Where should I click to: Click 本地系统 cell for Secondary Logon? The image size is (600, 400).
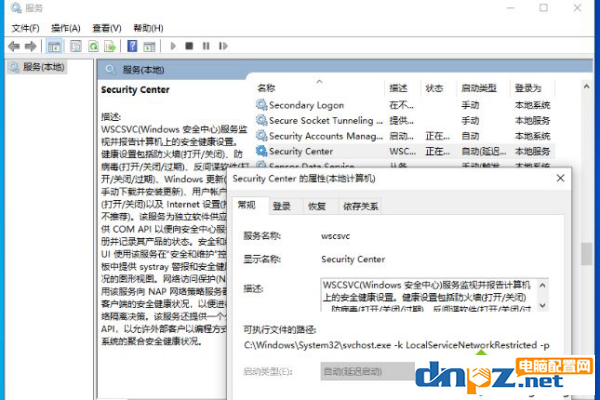[532, 105]
